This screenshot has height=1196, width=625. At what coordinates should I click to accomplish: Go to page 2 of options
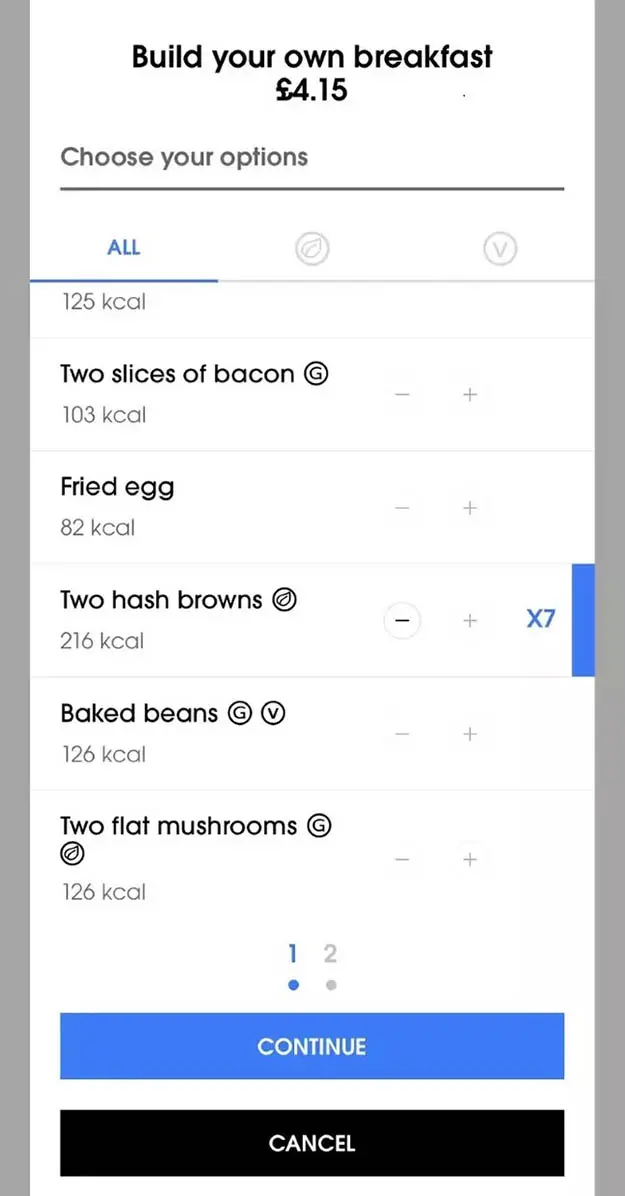click(x=331, y=955)
